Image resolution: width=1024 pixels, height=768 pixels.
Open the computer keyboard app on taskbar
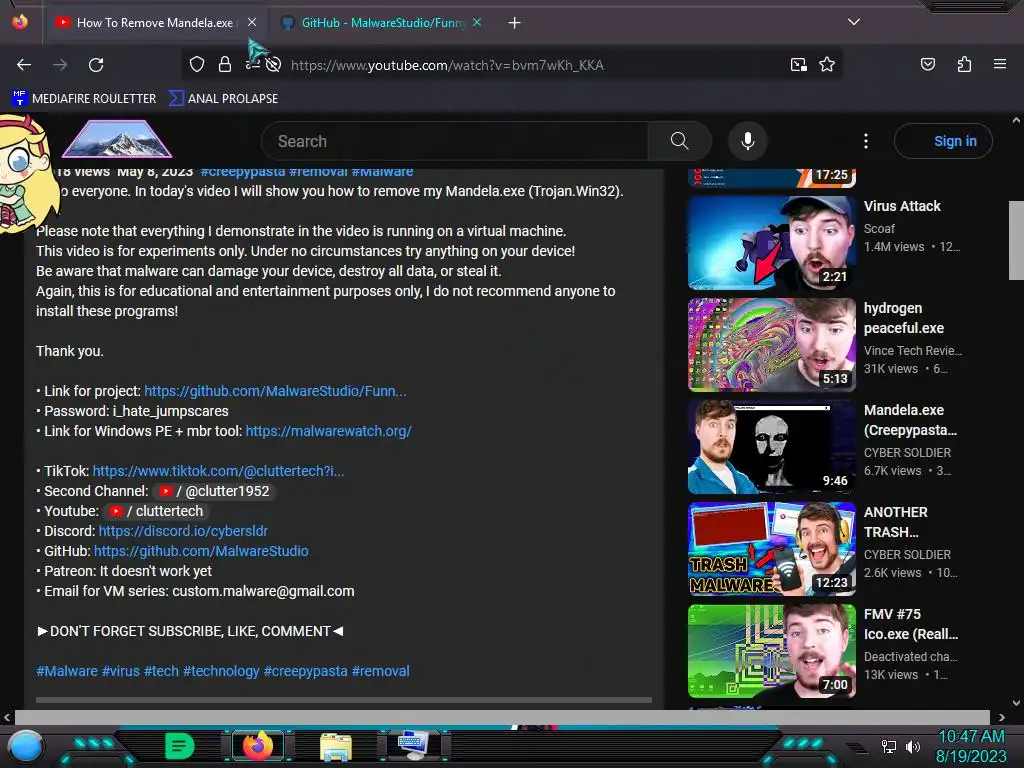pyautogui.click(x=413, y=746)
